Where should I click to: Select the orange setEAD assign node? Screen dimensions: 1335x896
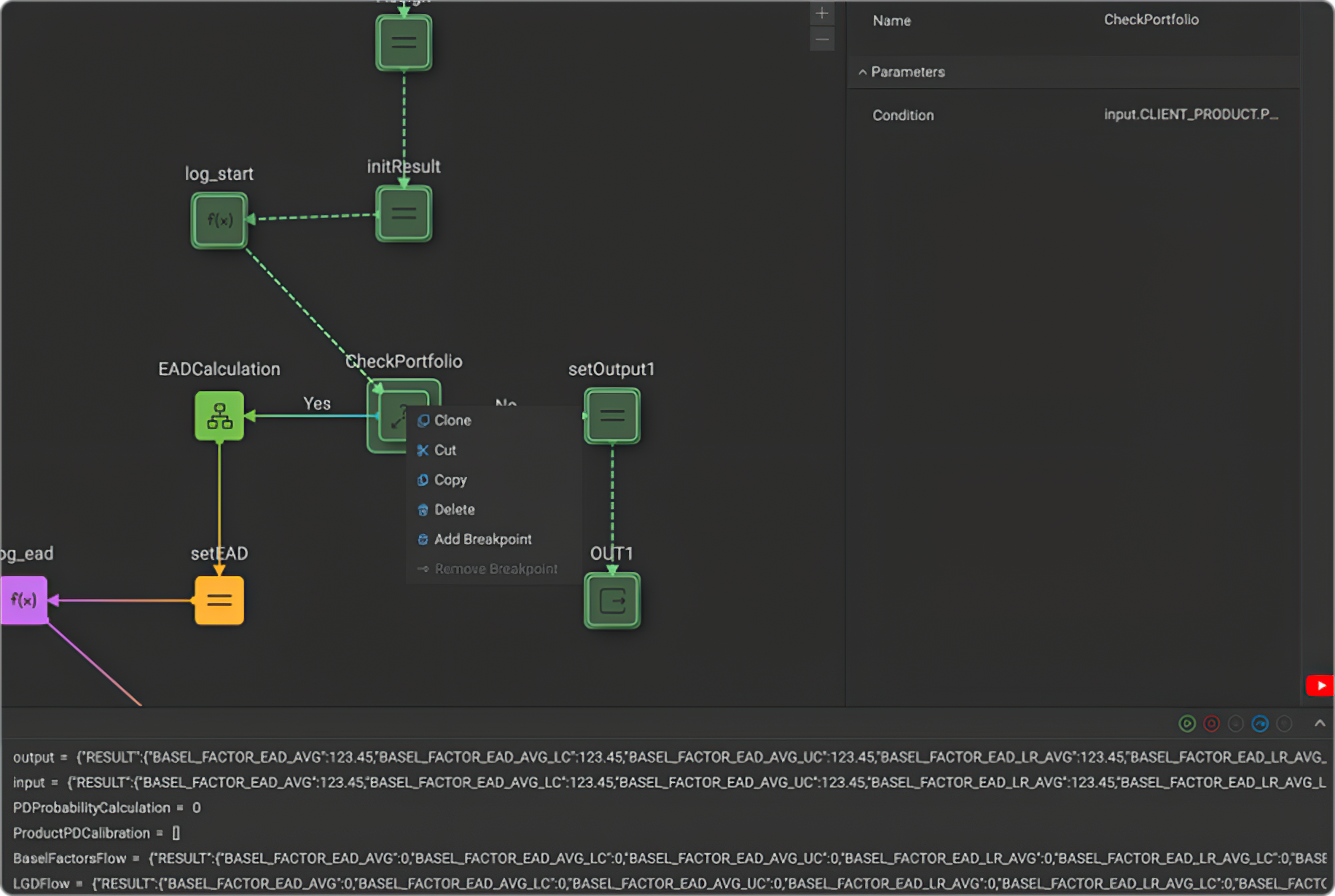pos(219,600)
